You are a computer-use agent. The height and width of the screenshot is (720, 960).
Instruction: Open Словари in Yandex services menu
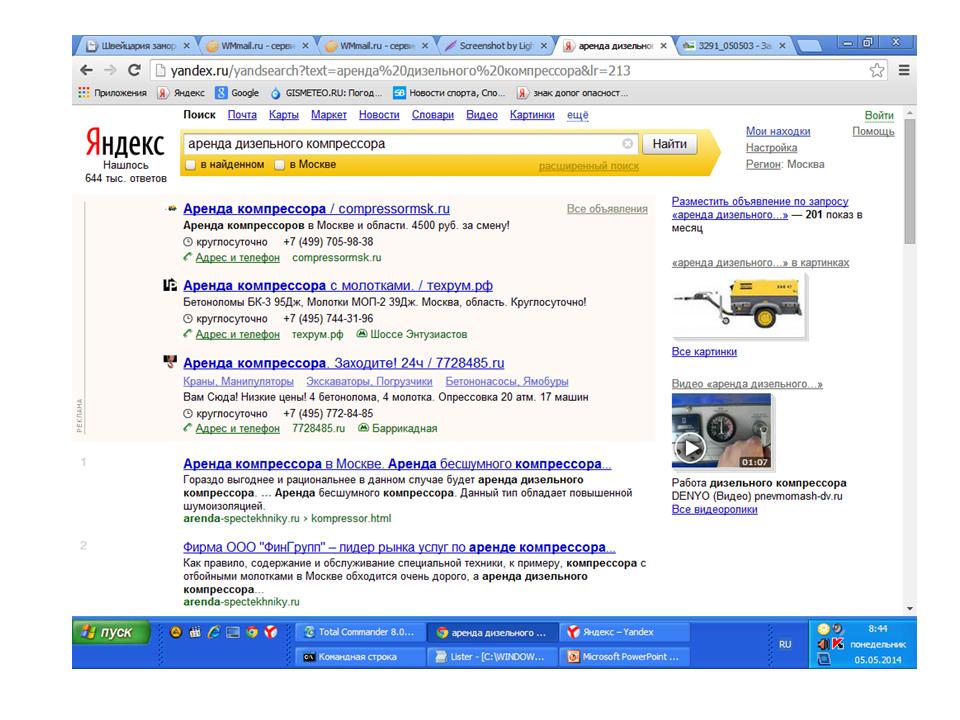pyautogui.click(x=433, y=114)
